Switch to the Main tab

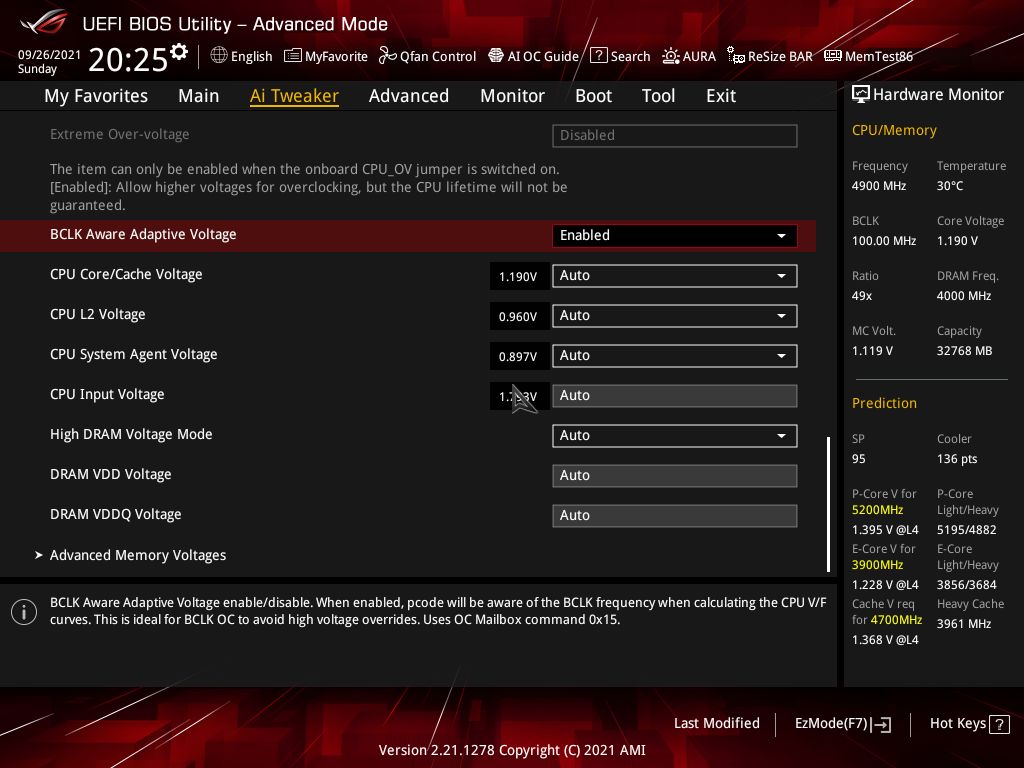(199, 96)
